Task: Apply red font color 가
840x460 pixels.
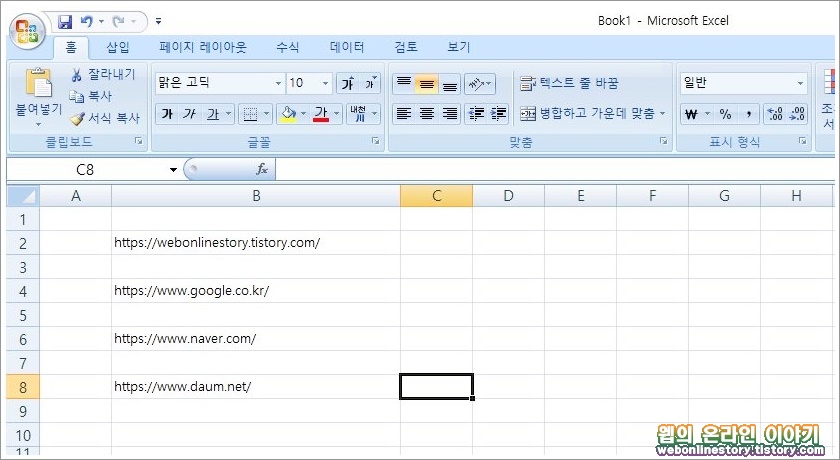Action: [321, 114]
